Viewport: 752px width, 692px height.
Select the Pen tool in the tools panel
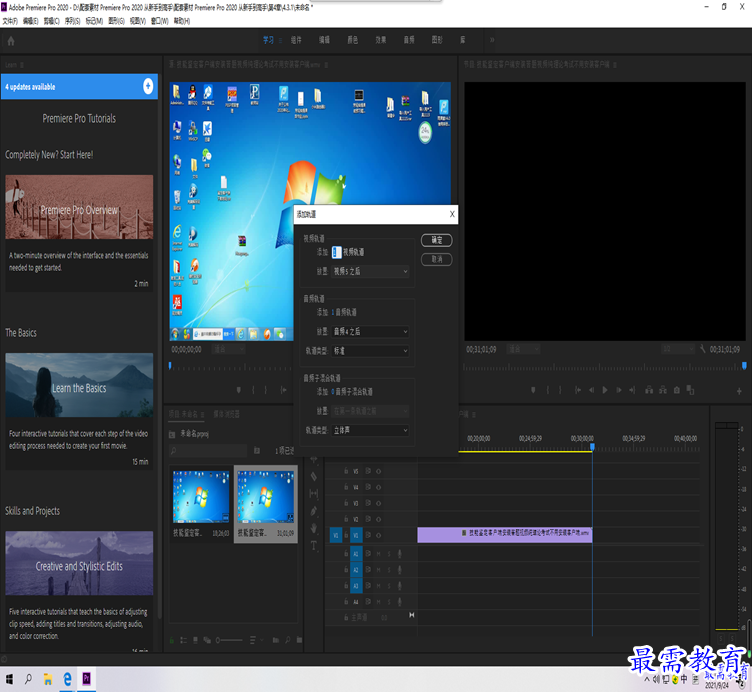click(x=314, y=511)
